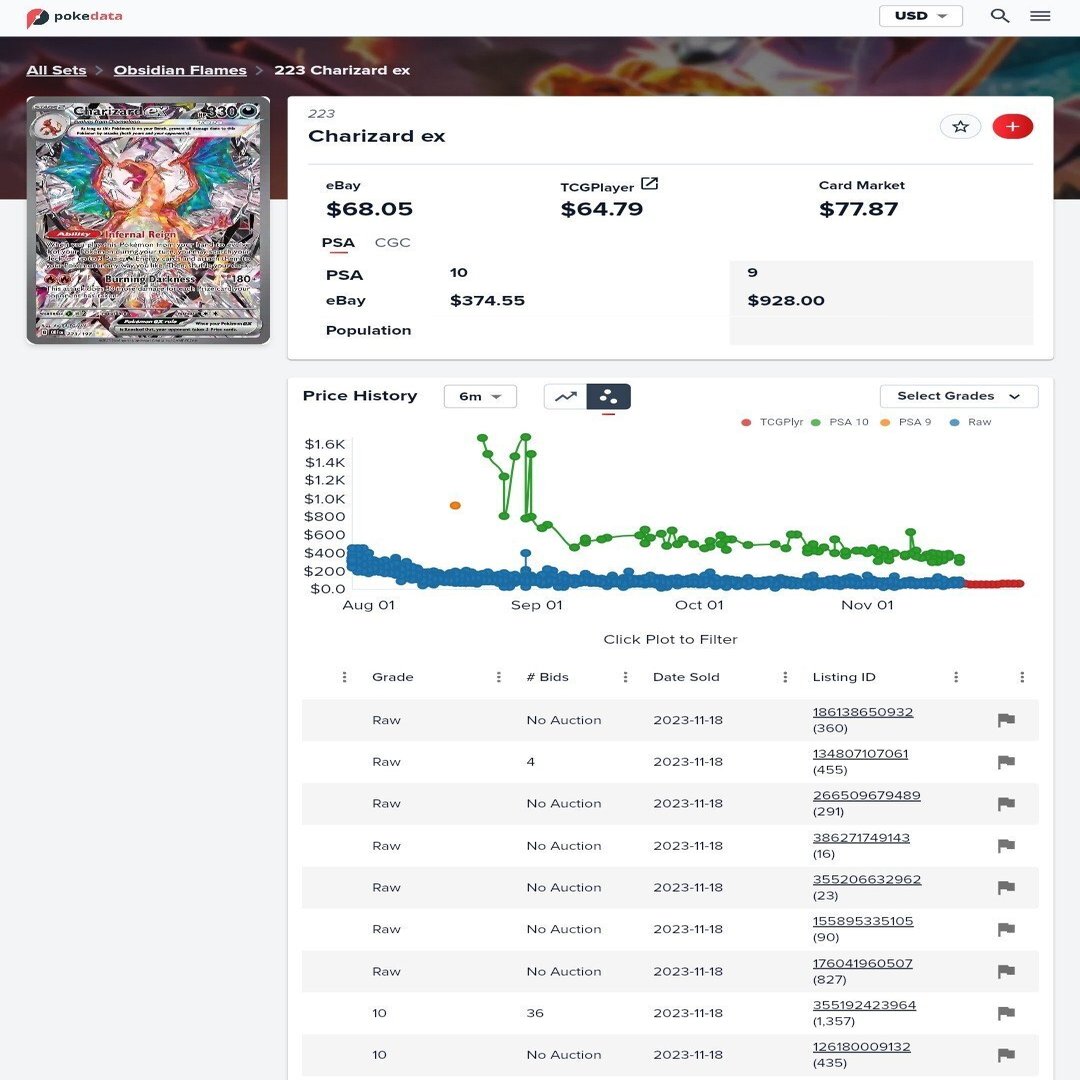
Task: Switch to scatter plot view icon
Action: pyautogui.click(x=608, y=397)
